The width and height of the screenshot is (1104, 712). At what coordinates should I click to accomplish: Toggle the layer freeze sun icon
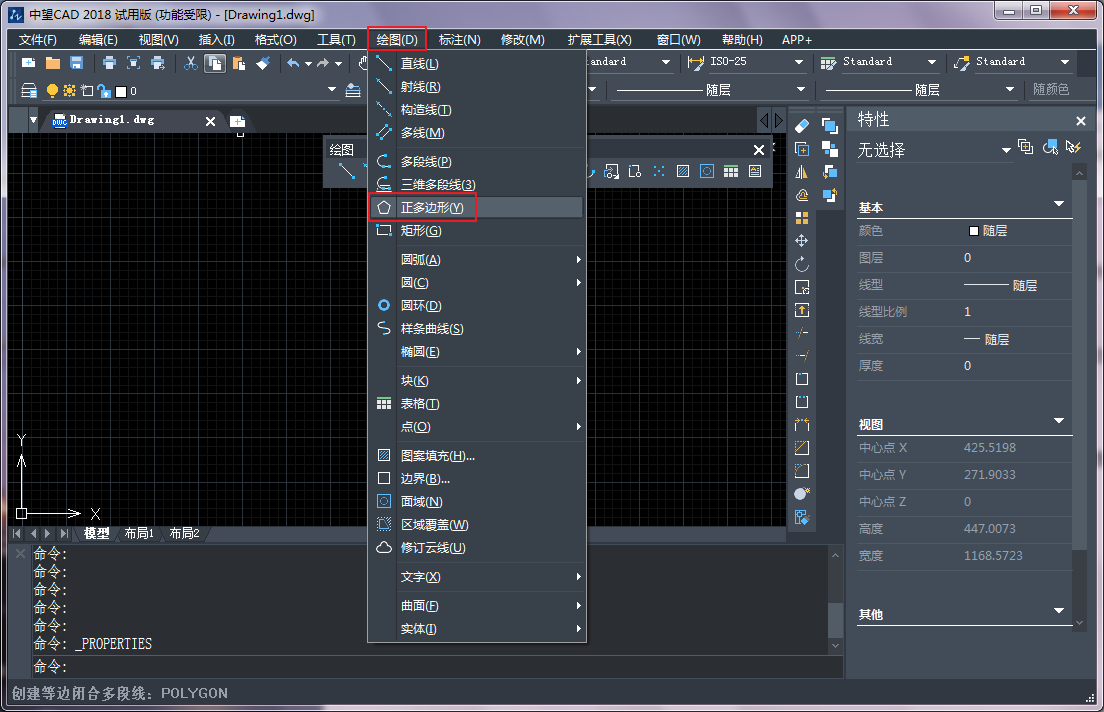[x=68, y=89]
